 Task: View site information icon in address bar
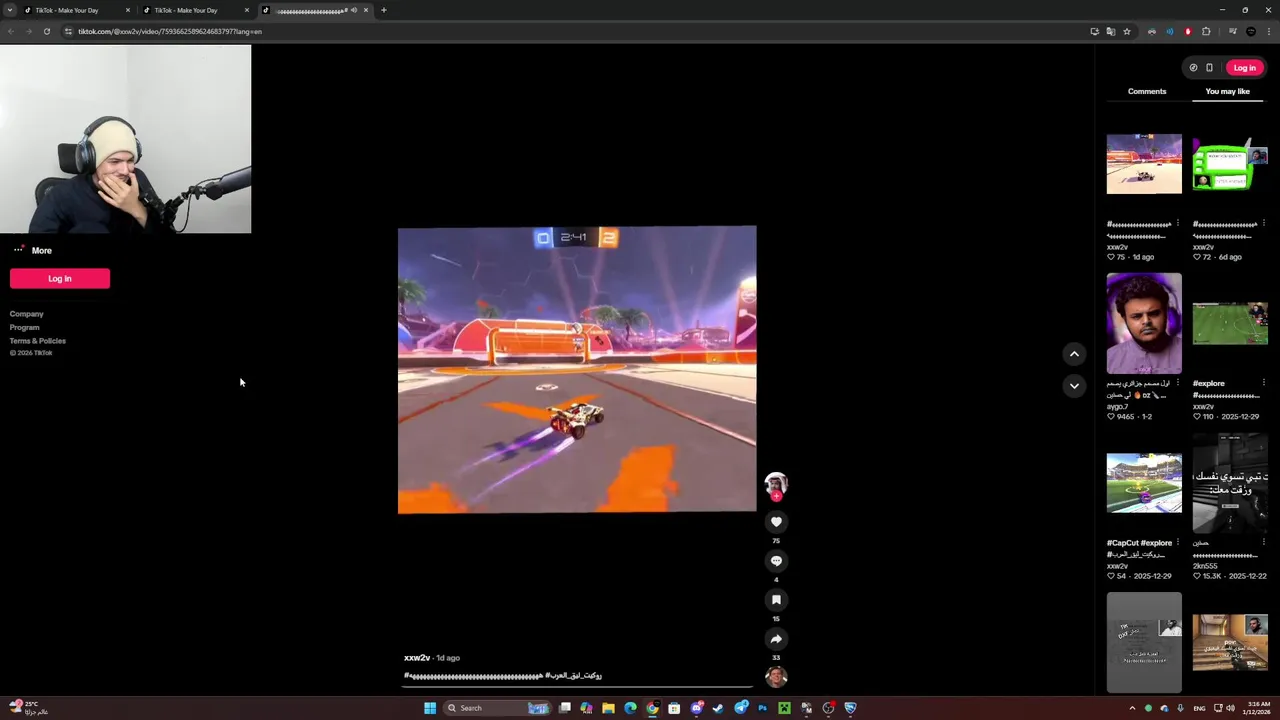68,31
